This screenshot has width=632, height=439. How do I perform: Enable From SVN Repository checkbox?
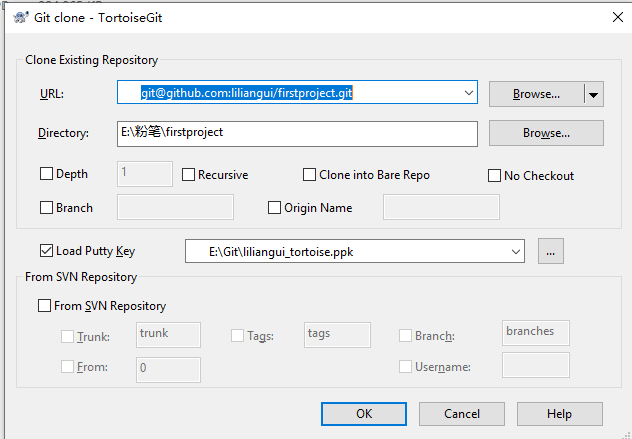click(x=44, y=306)
